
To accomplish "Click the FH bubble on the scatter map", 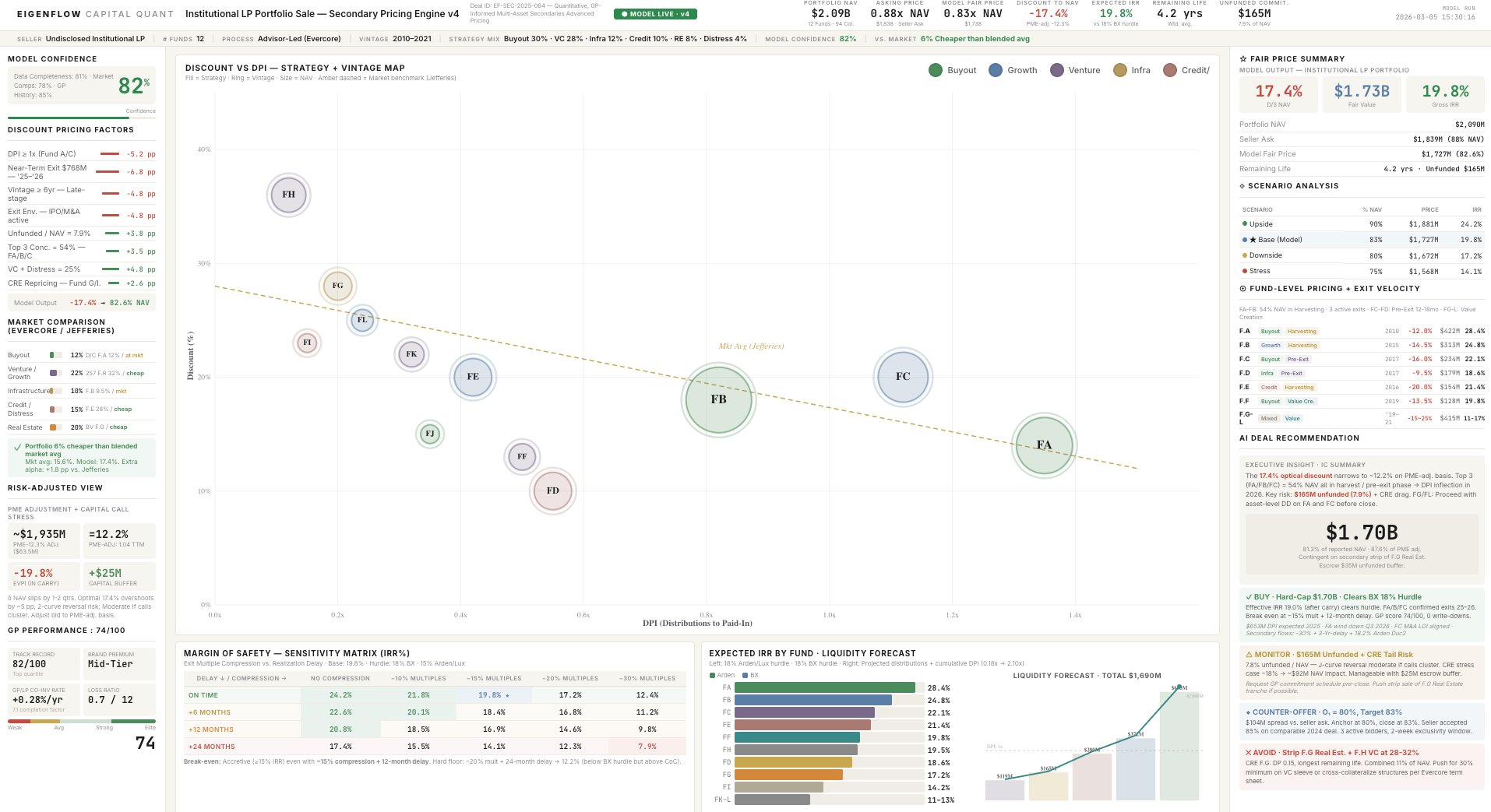I will point(288,195).
